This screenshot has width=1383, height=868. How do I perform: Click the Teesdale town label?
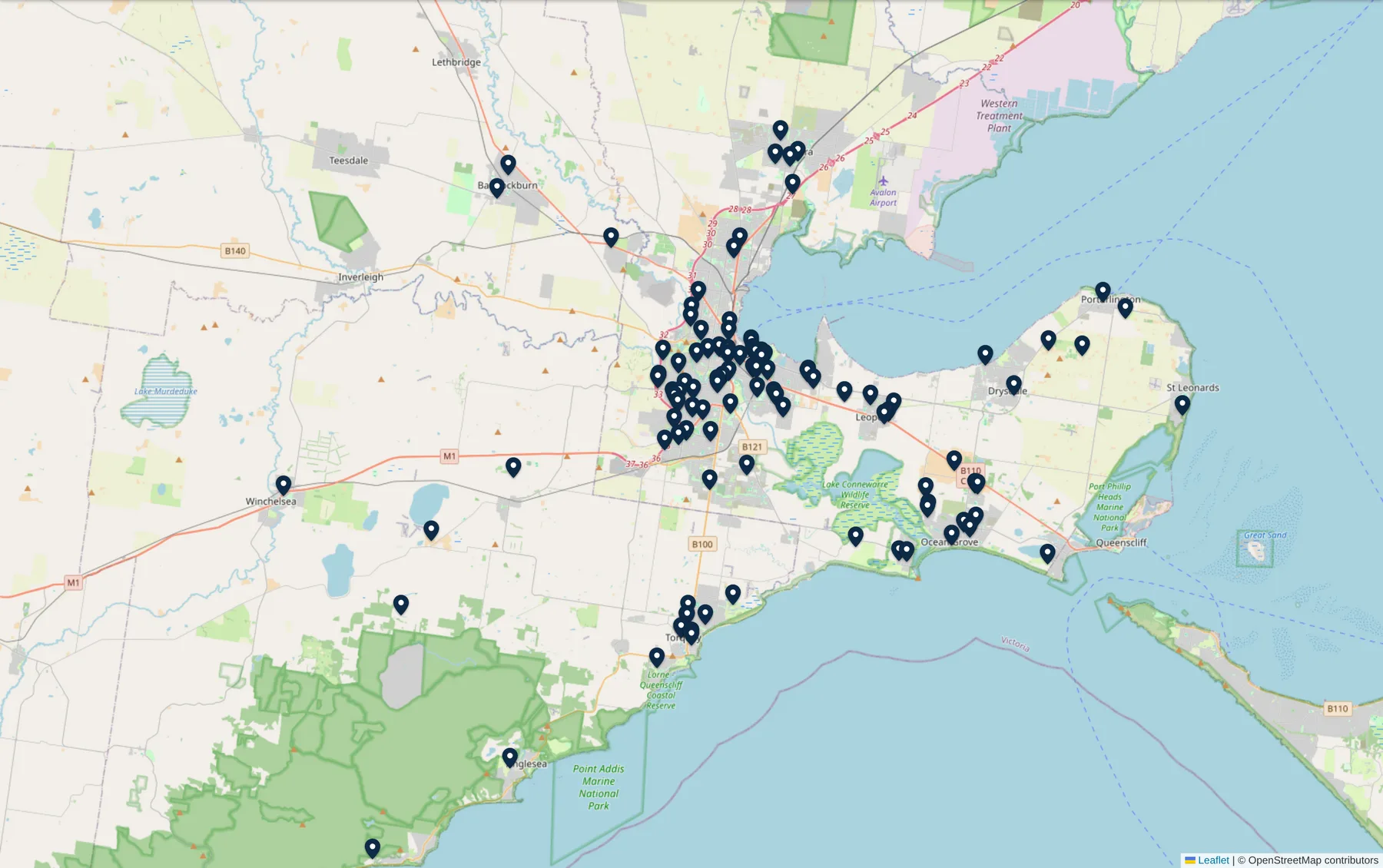[x=348, y=161]
